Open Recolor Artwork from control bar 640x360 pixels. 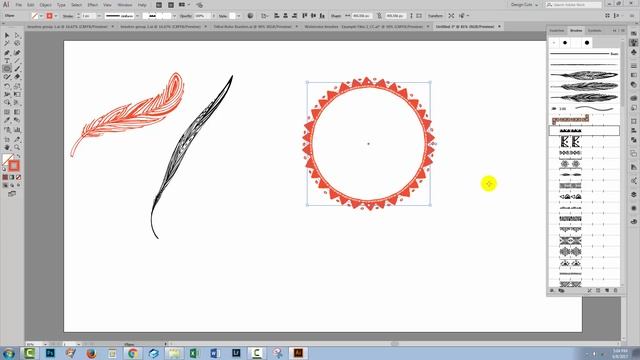click(x=250, y=16)
